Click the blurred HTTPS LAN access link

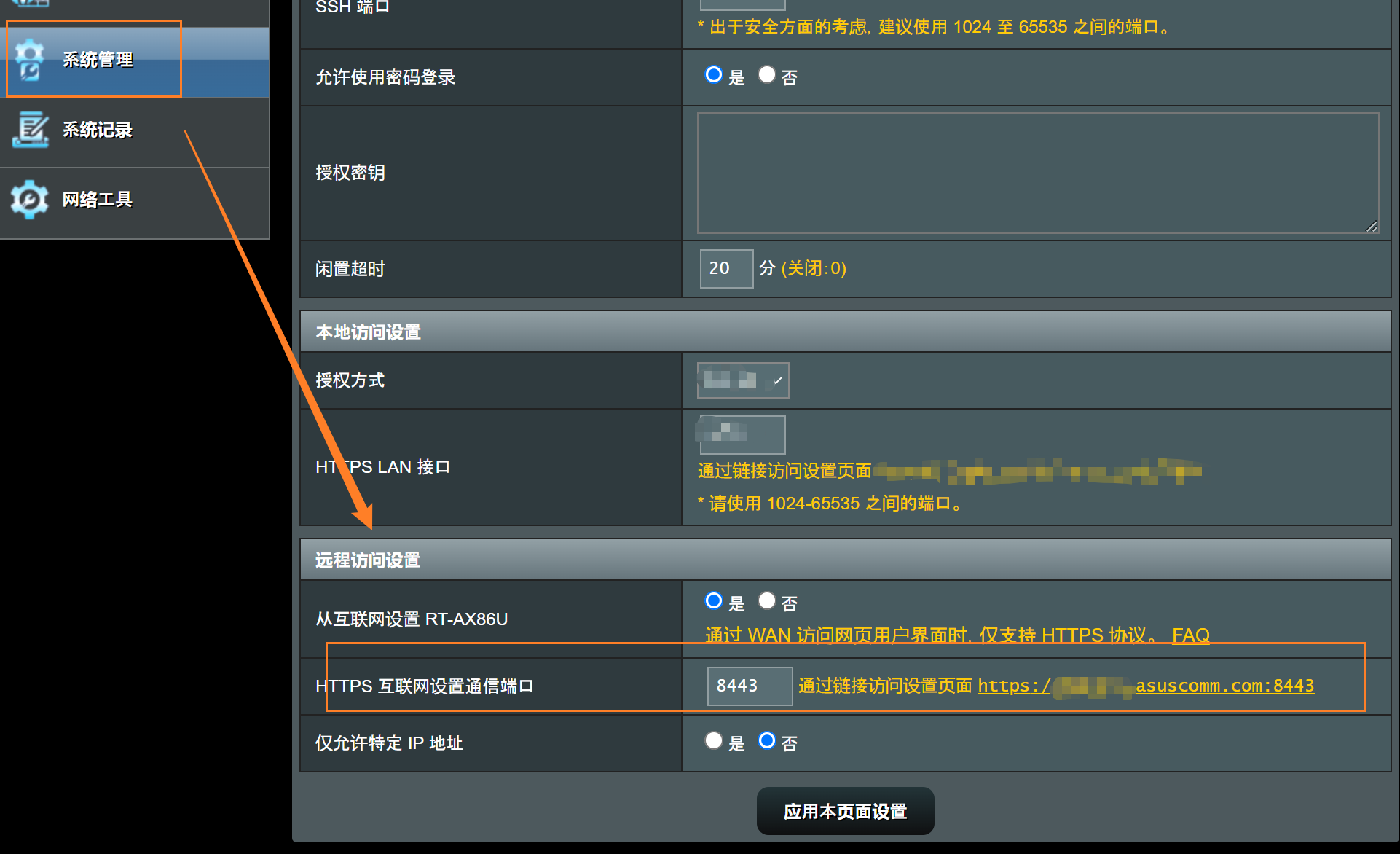(x=1038, y=471)
